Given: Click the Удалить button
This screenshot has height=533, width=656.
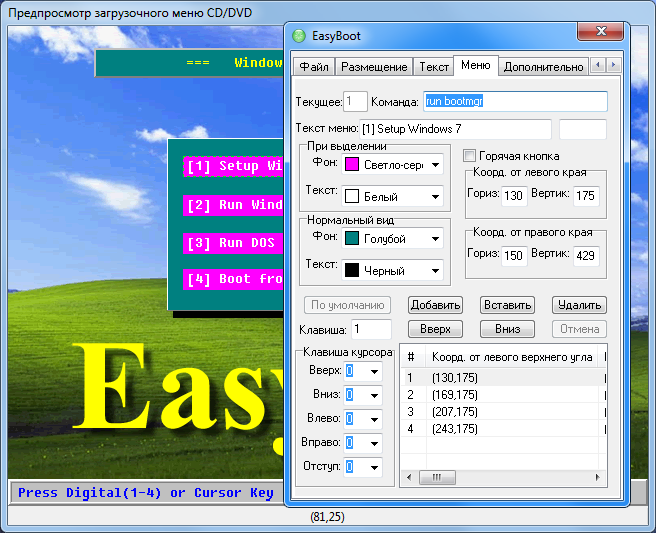Looking at the screenshot, I should pos(579,305).
